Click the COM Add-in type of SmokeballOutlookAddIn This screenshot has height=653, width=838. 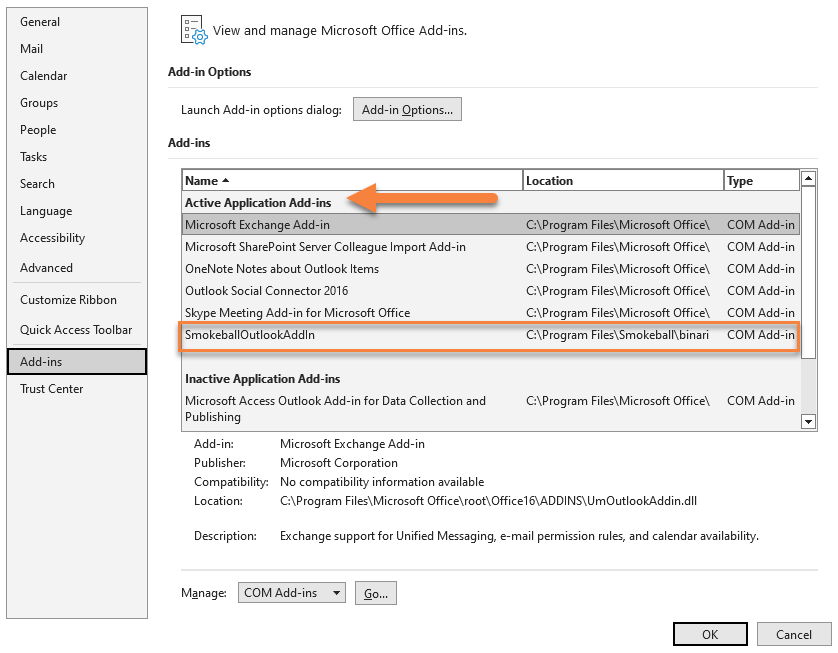click(761, 335)
